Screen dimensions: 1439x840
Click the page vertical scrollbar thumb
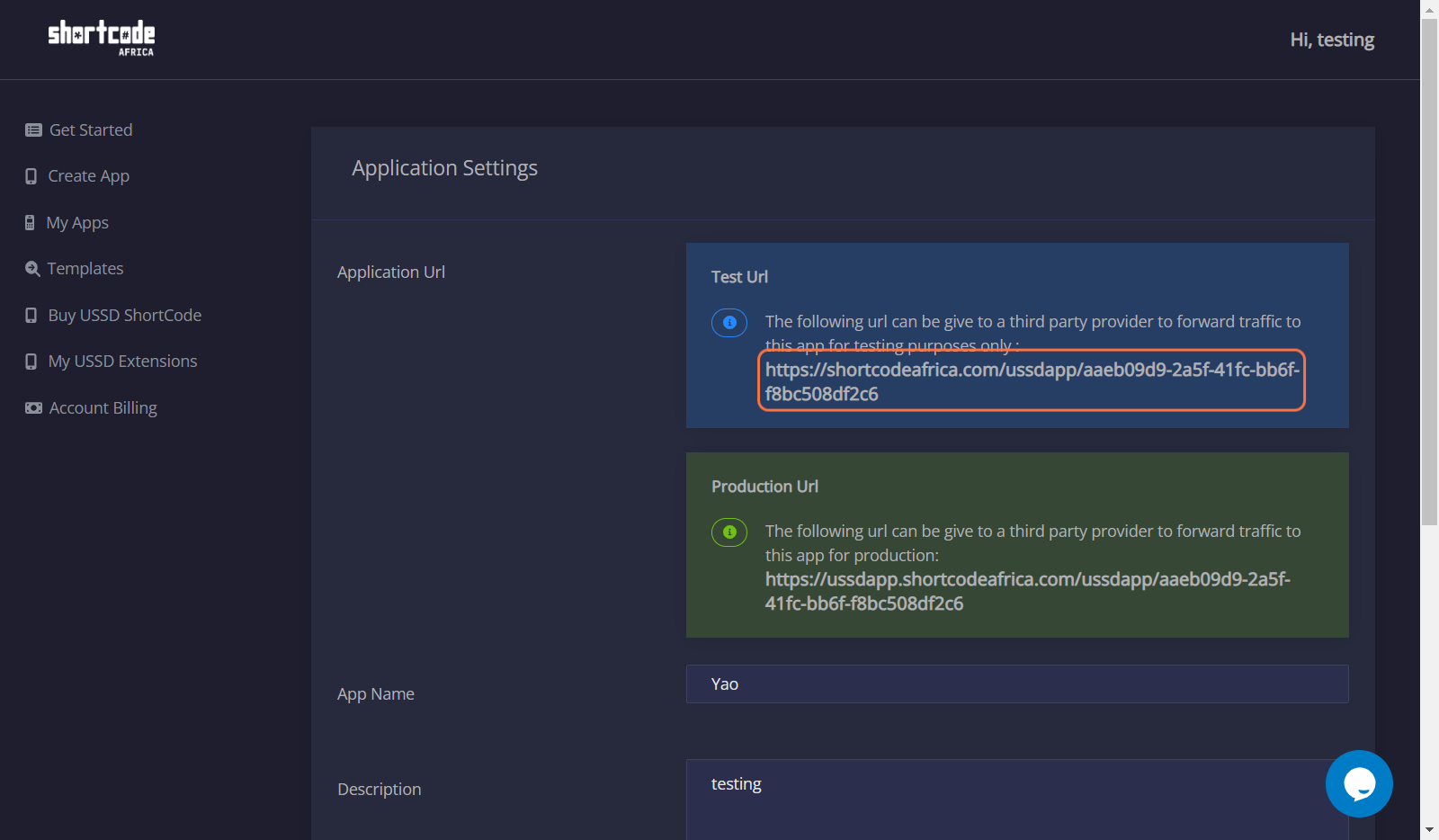click(x=1429, y=272)
